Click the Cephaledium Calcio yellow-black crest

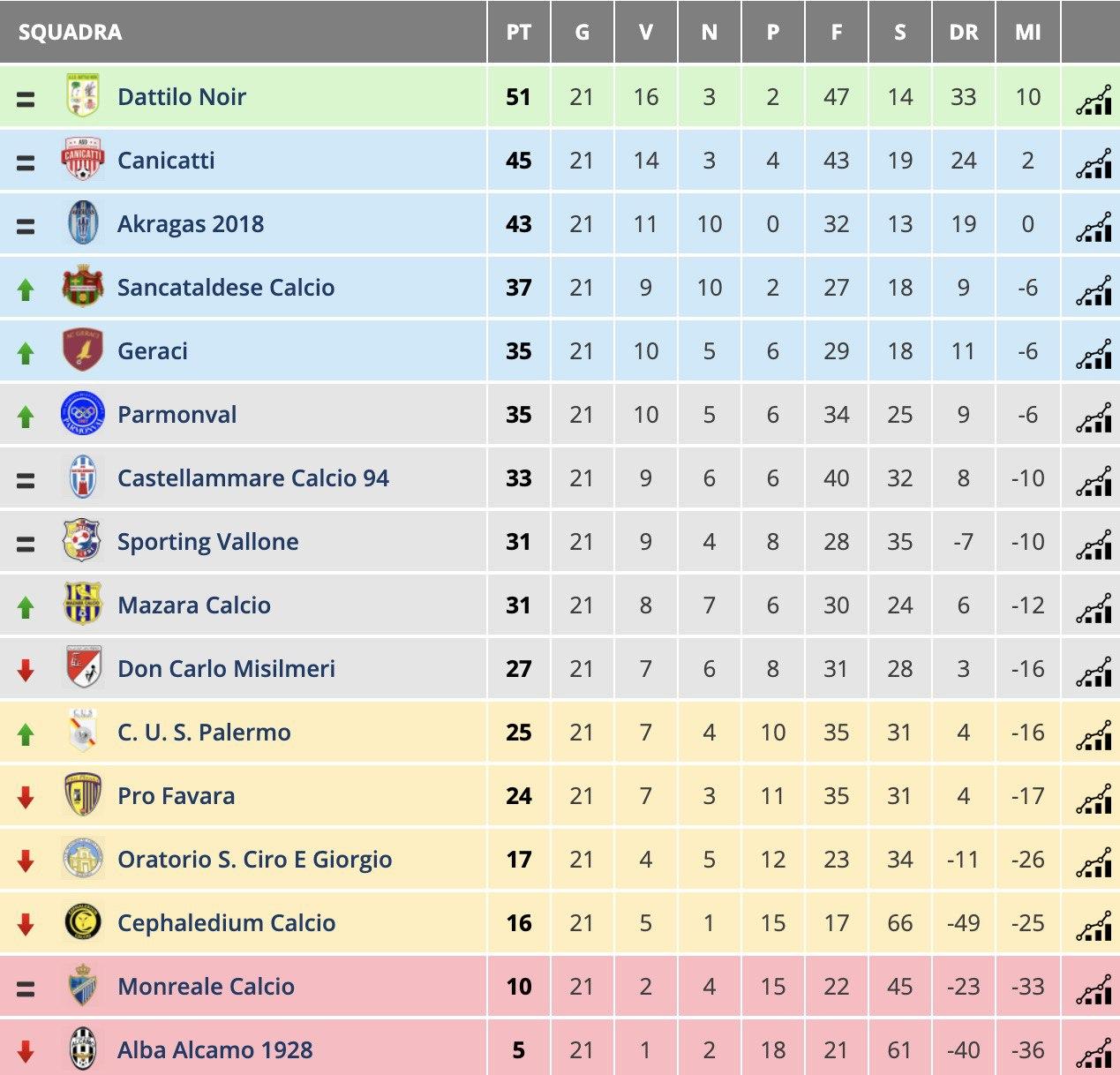click(x=83, y=922)
